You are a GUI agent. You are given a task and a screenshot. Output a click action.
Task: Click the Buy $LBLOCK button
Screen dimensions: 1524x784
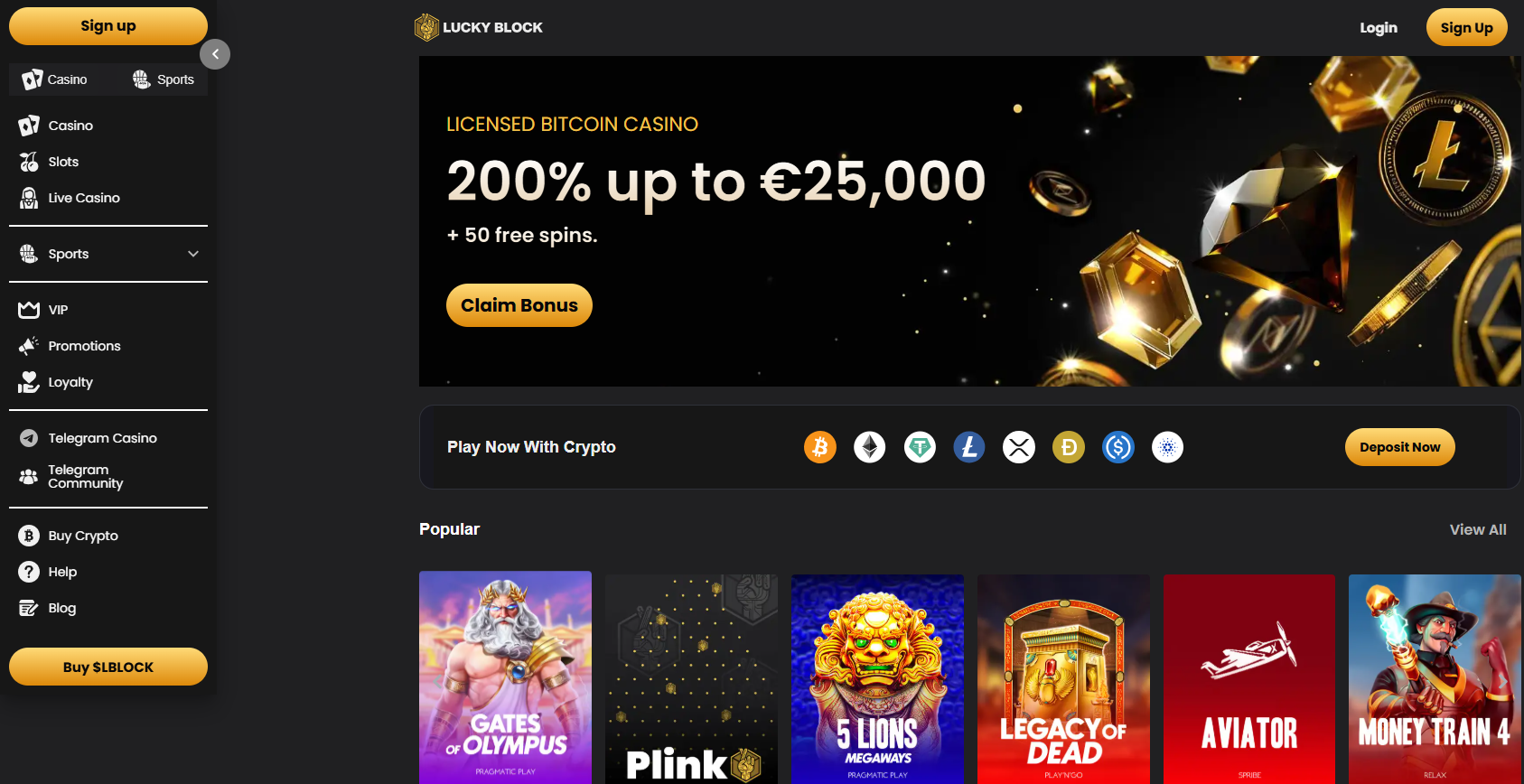[x=108, y=667]
